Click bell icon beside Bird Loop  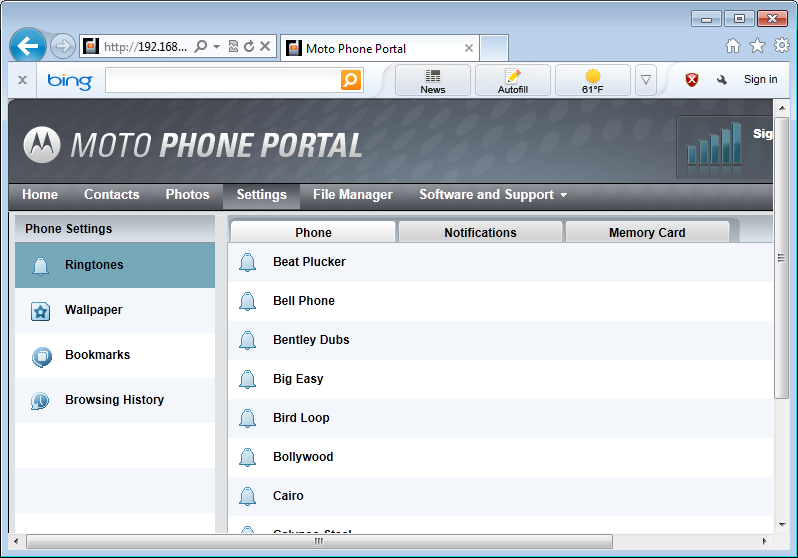[x=247, y=418]
